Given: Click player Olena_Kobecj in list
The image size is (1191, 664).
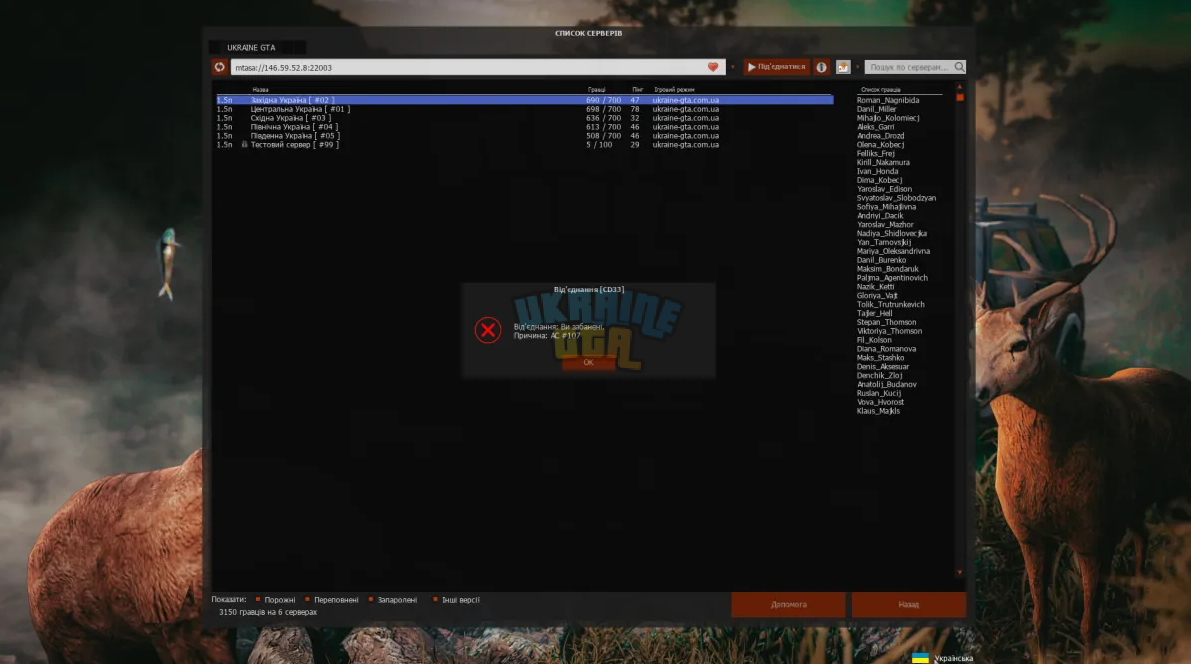Looking at the screenshot, I should click(x=880, y=144).
